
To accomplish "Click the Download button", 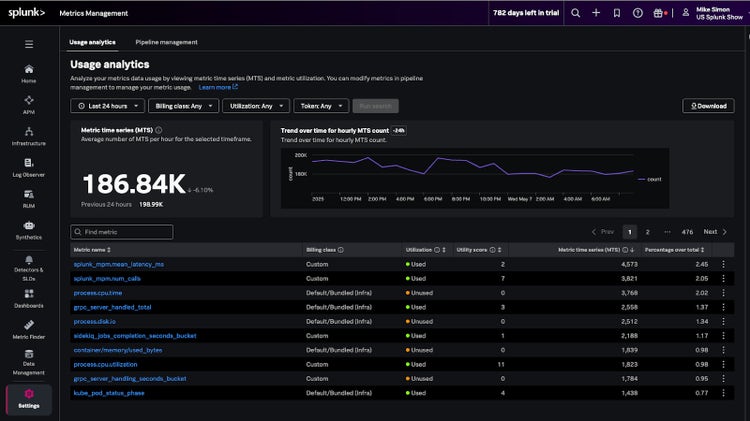I will [708, 106].
